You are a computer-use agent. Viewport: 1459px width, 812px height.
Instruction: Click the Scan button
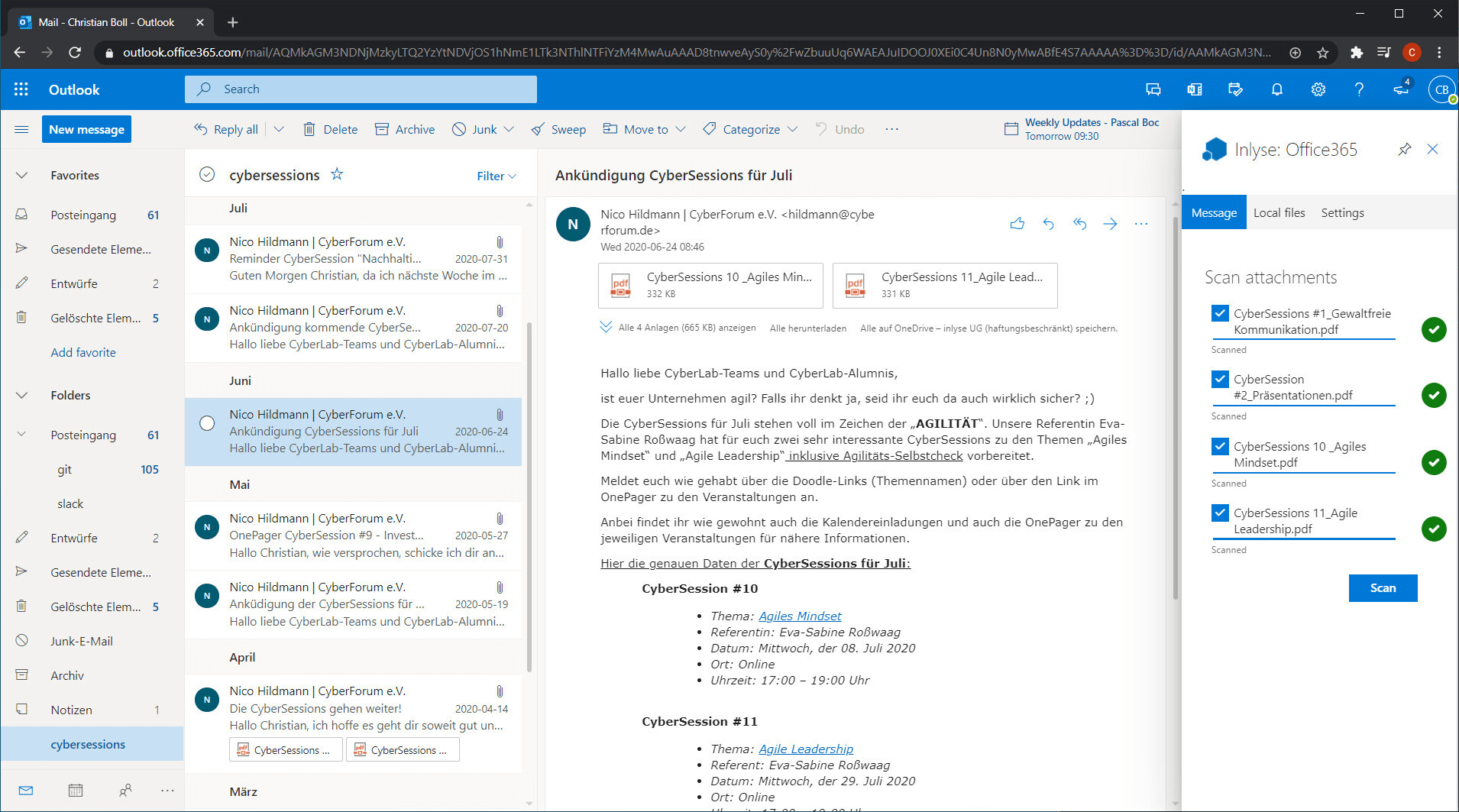tap(1382, 588)
